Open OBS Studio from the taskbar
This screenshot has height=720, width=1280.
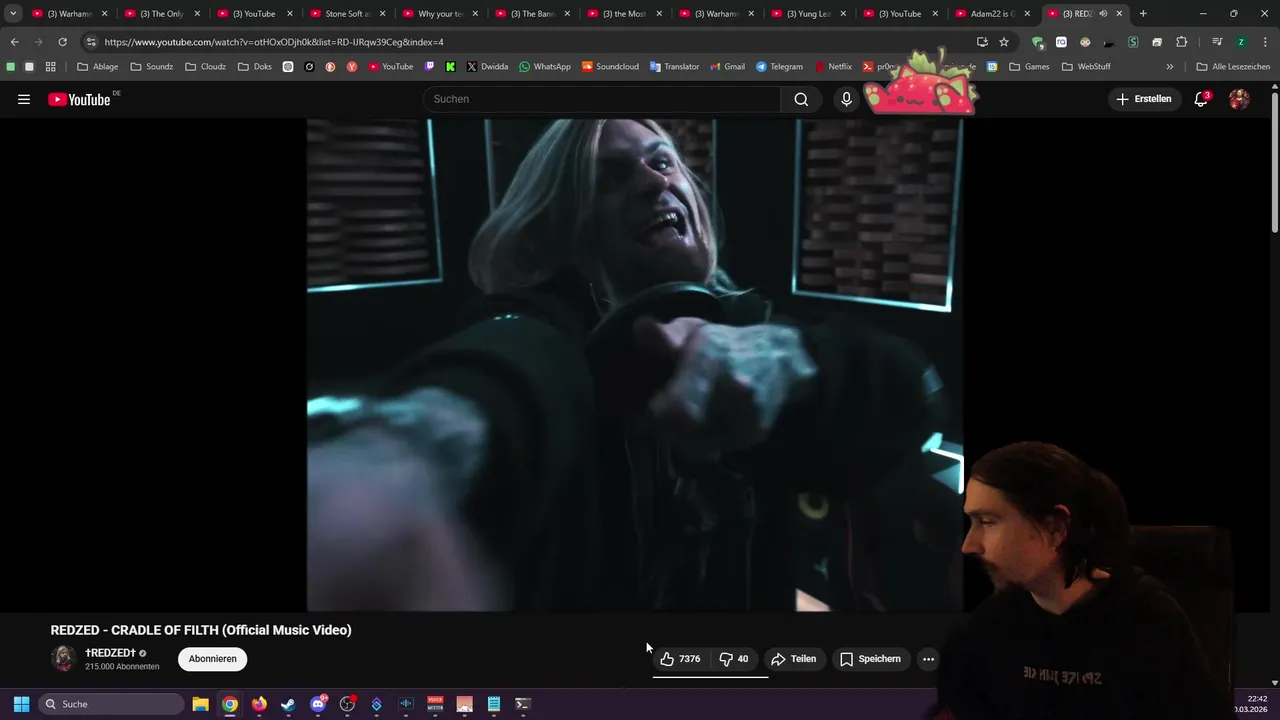(347, 704)
